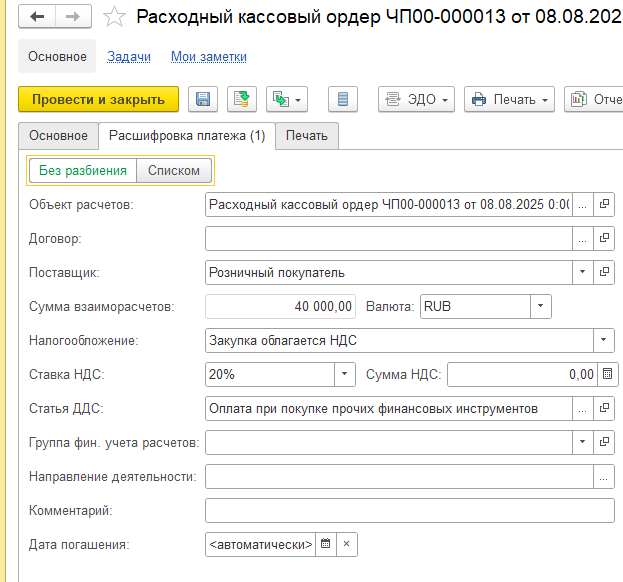The height and width of the screenshot is (582, 623).
Task: Open calendar for Дата погашения
Action: (x=326, y=544)
